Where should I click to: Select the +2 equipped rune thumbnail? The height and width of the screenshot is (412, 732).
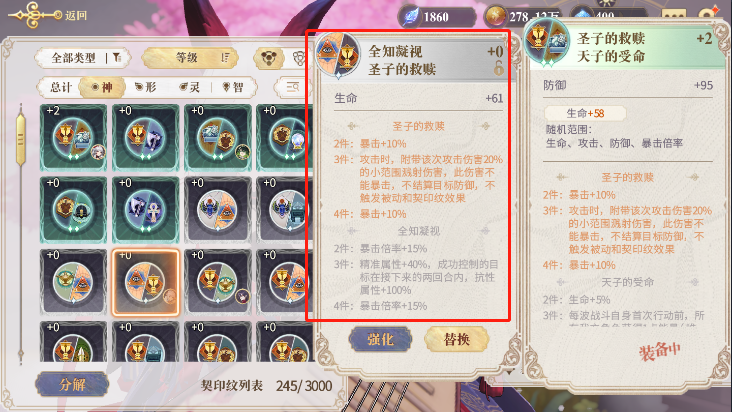tap(73, 137)
